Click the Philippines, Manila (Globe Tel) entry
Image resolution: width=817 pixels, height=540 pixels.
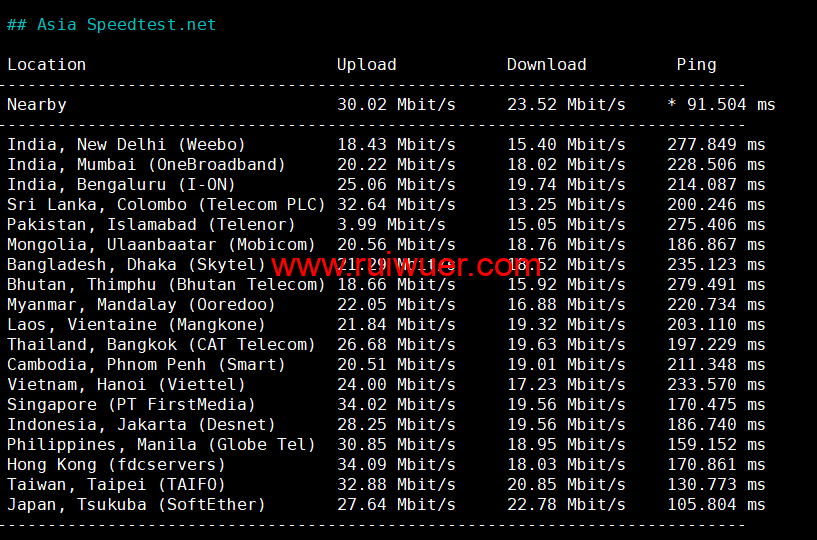click(161, 444)
